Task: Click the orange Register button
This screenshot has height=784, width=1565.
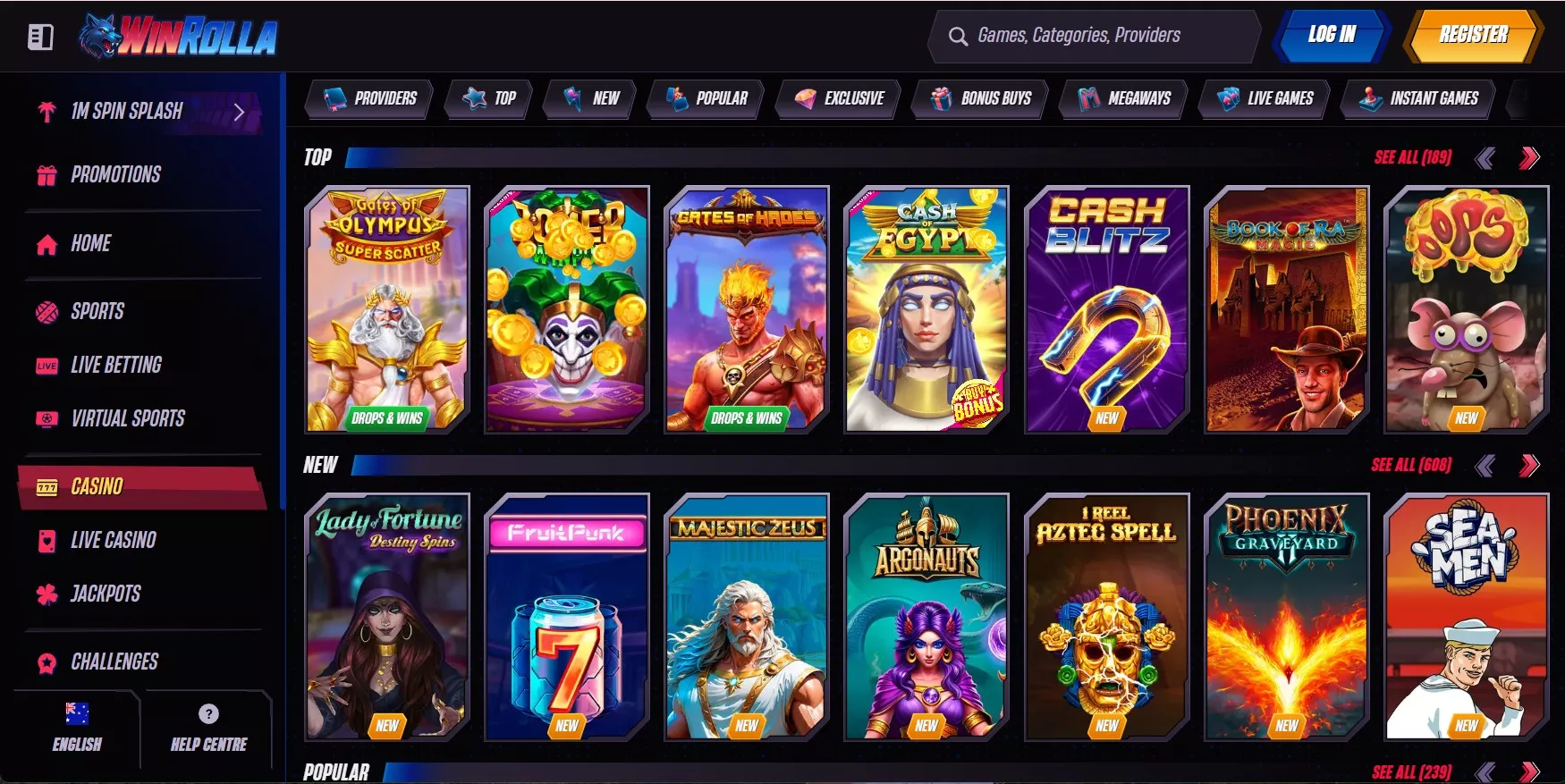Action: click(1473, 36)
